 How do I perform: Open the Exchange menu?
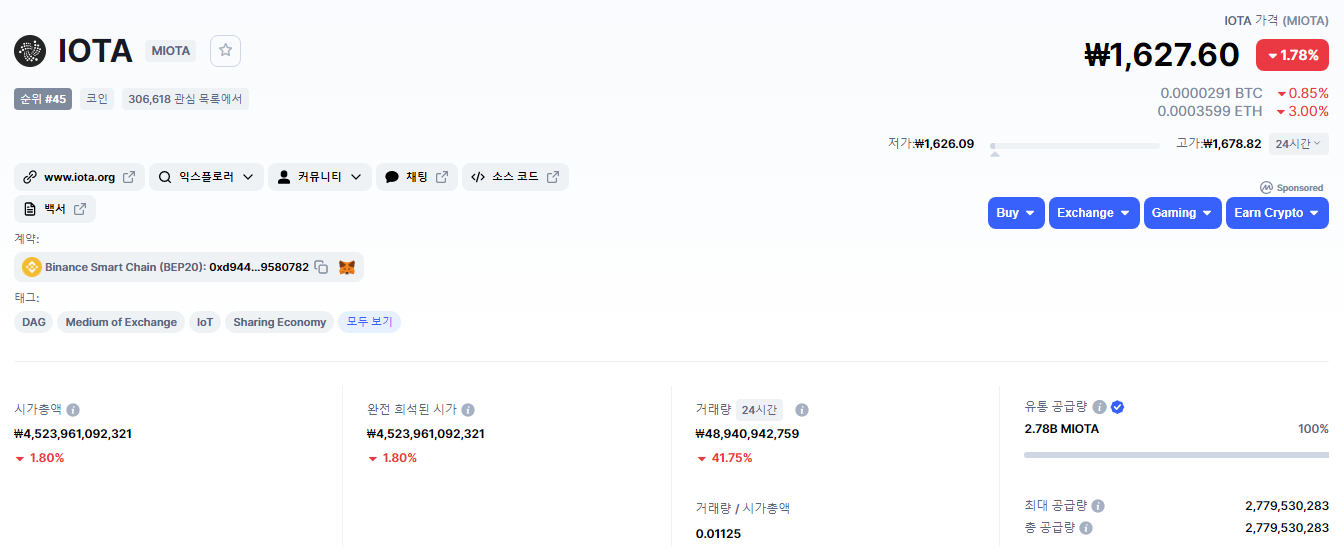point(1093,213)
